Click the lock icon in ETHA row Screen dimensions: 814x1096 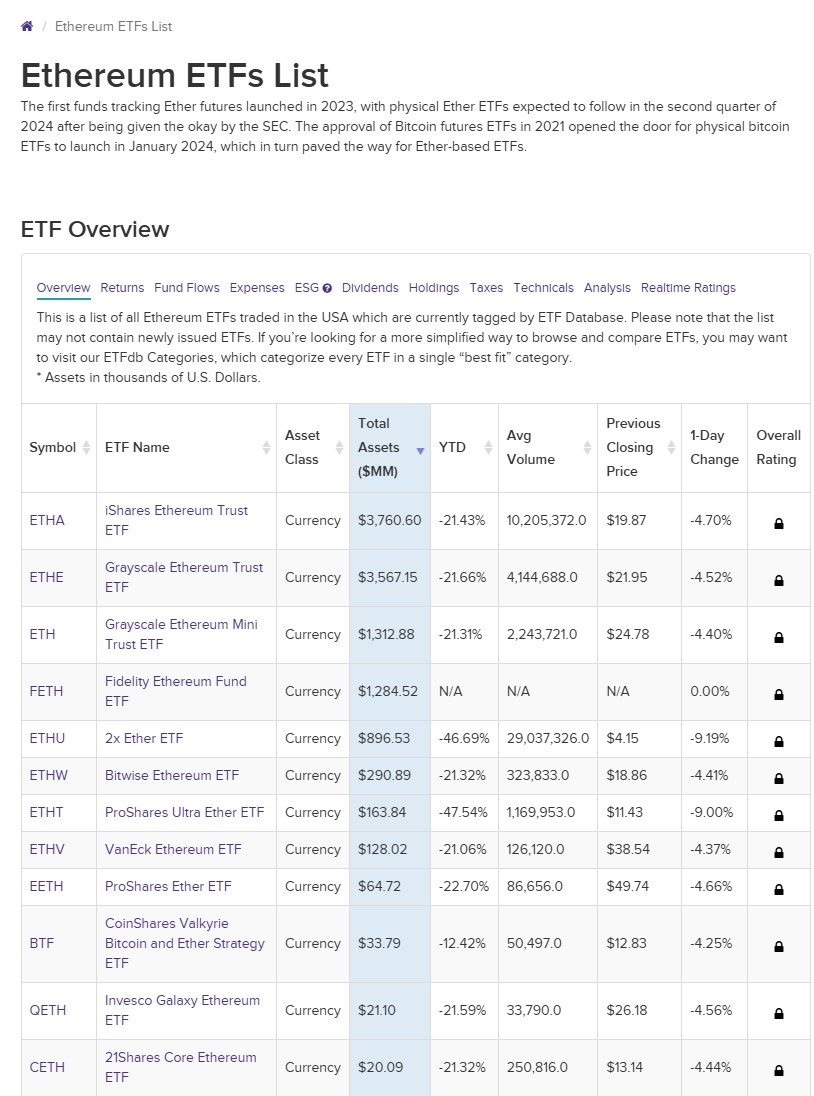coord(779,522)
